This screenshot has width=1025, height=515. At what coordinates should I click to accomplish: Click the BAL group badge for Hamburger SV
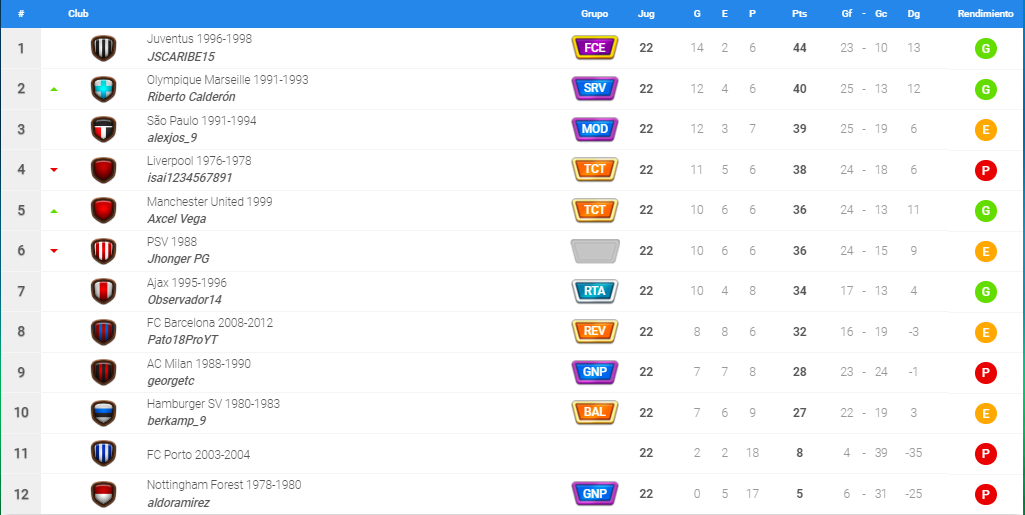[x=595, y=412]
